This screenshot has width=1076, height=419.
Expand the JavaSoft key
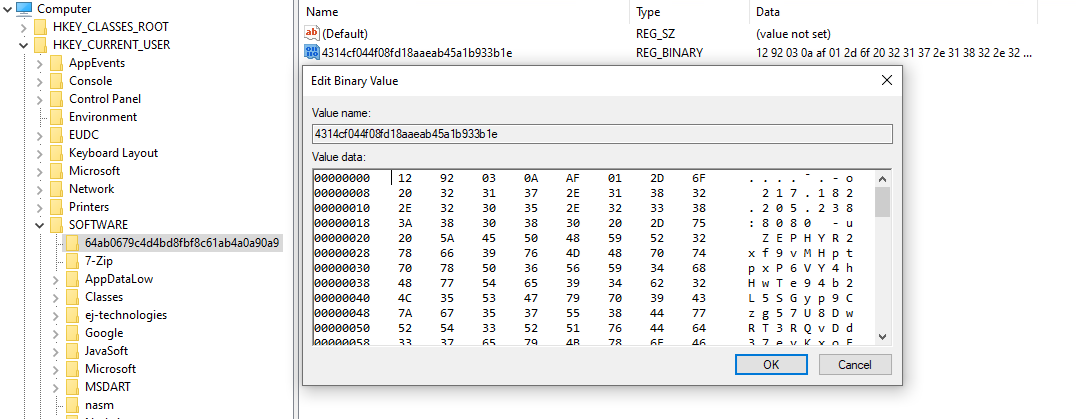pos(56,351)
